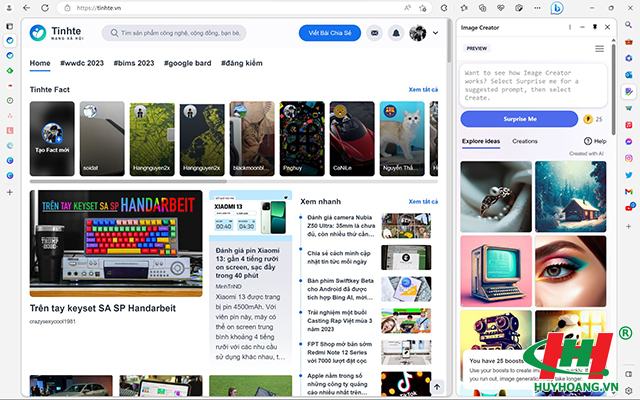Open Instagram from the Edge sidebar
This screenshot has height=400, width=640.
tap(629, 158)
